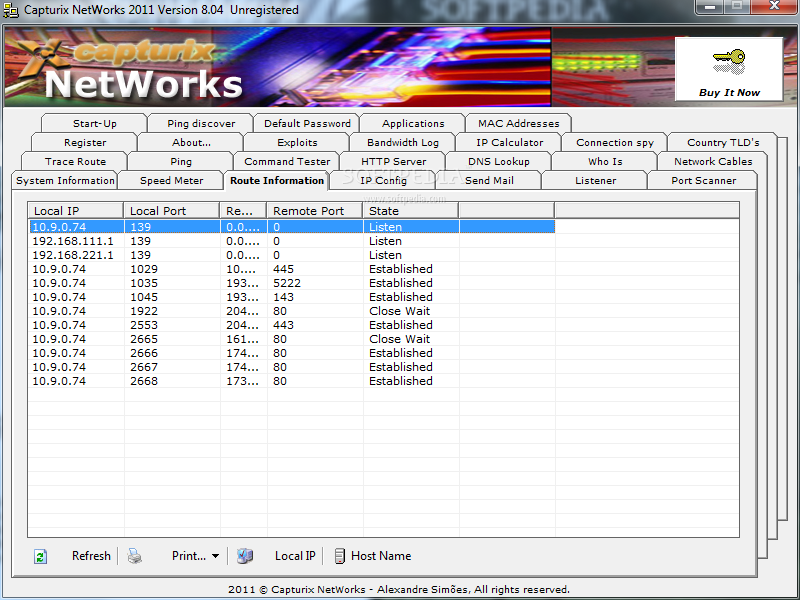Click the Buy It Now text

(730, 93)
